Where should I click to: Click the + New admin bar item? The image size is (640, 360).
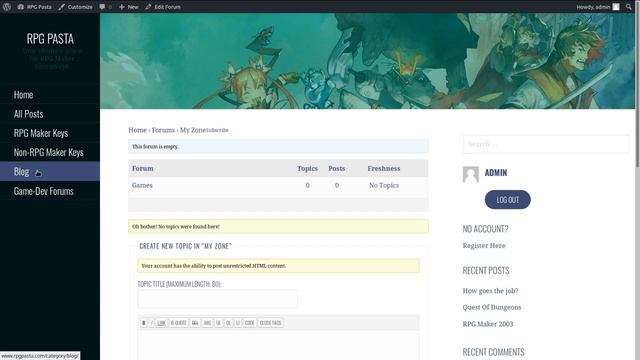coord(129,7)
